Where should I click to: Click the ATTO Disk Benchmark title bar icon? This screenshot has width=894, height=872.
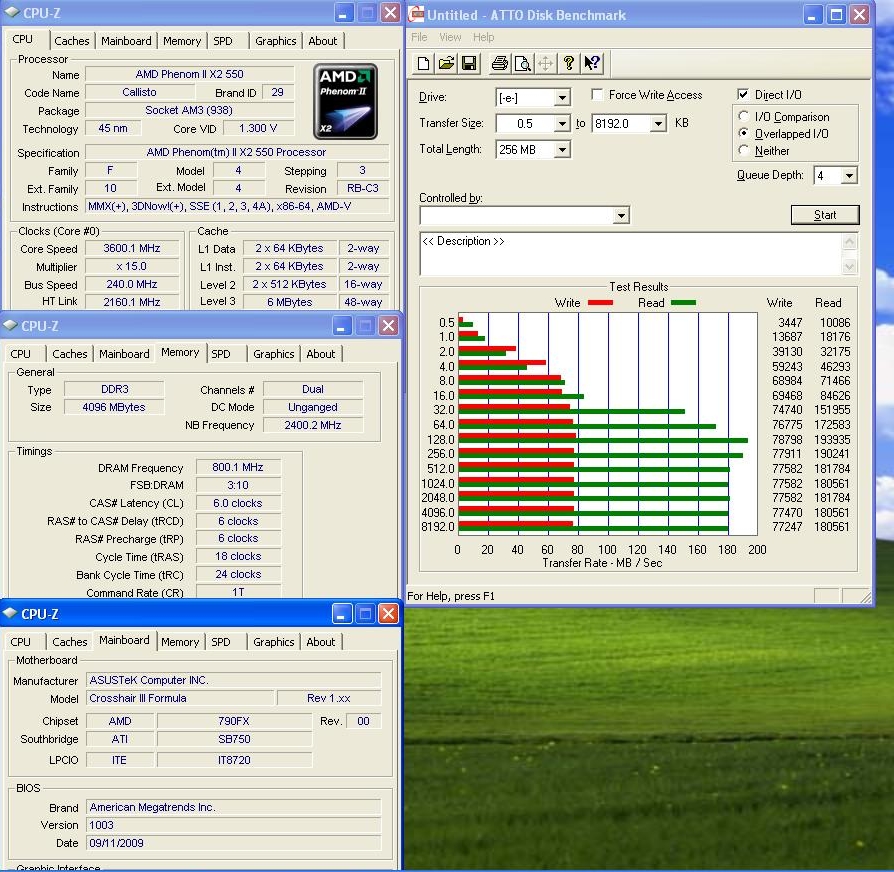coord(417,14)
